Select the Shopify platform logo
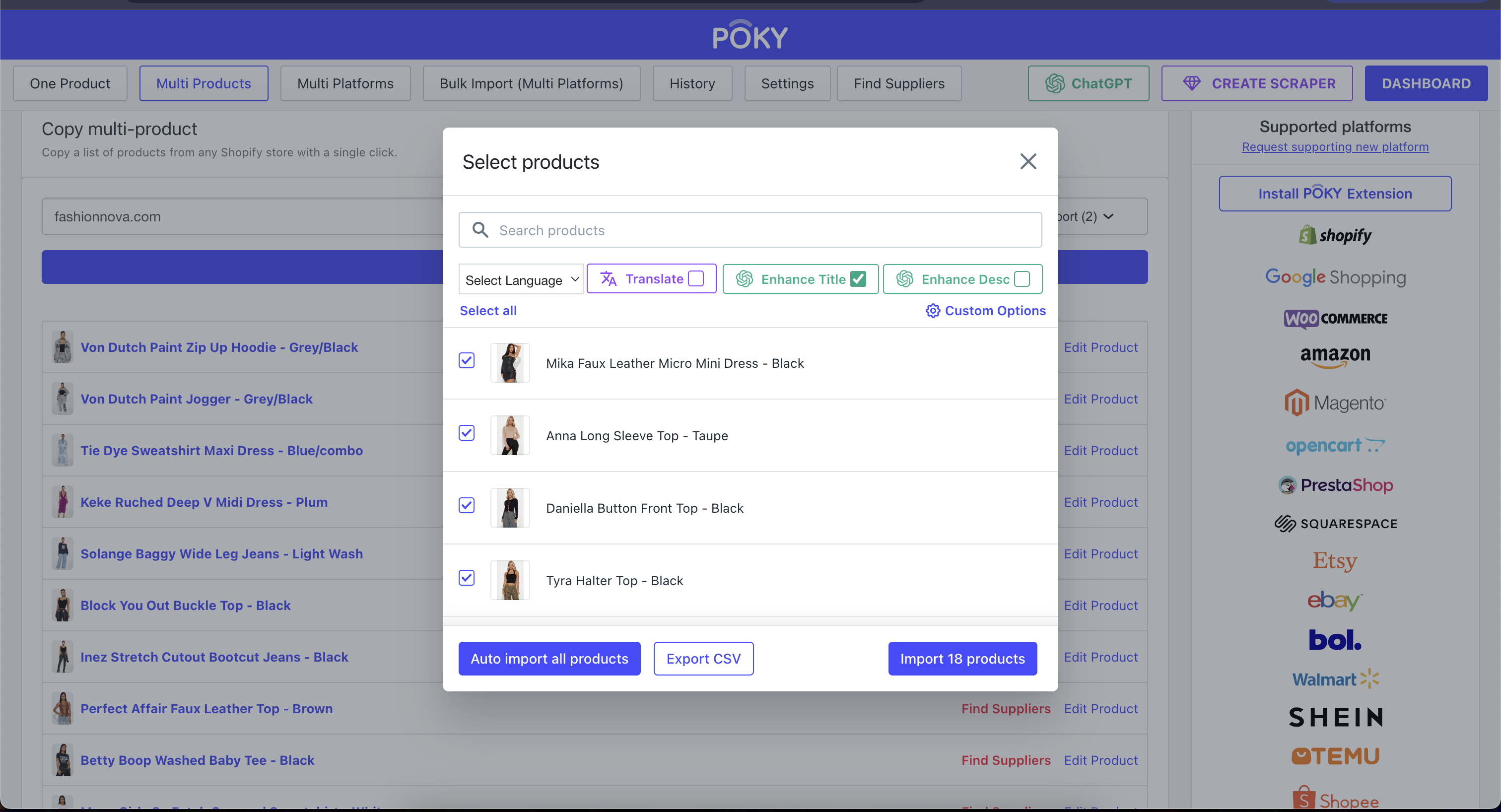Viewport: 1501px width, 812px height. click(1335, 235)
